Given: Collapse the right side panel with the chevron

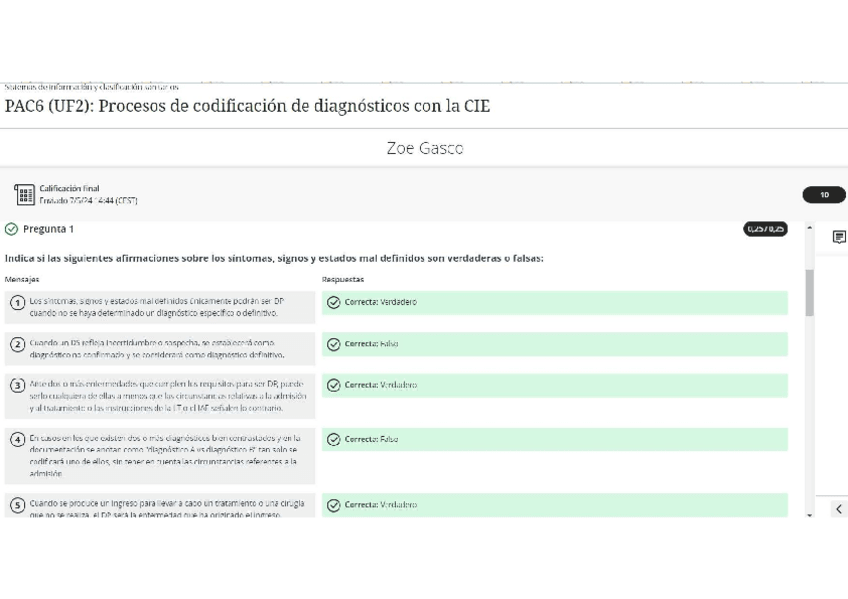Looking at the screenshot, I should 838,508.
